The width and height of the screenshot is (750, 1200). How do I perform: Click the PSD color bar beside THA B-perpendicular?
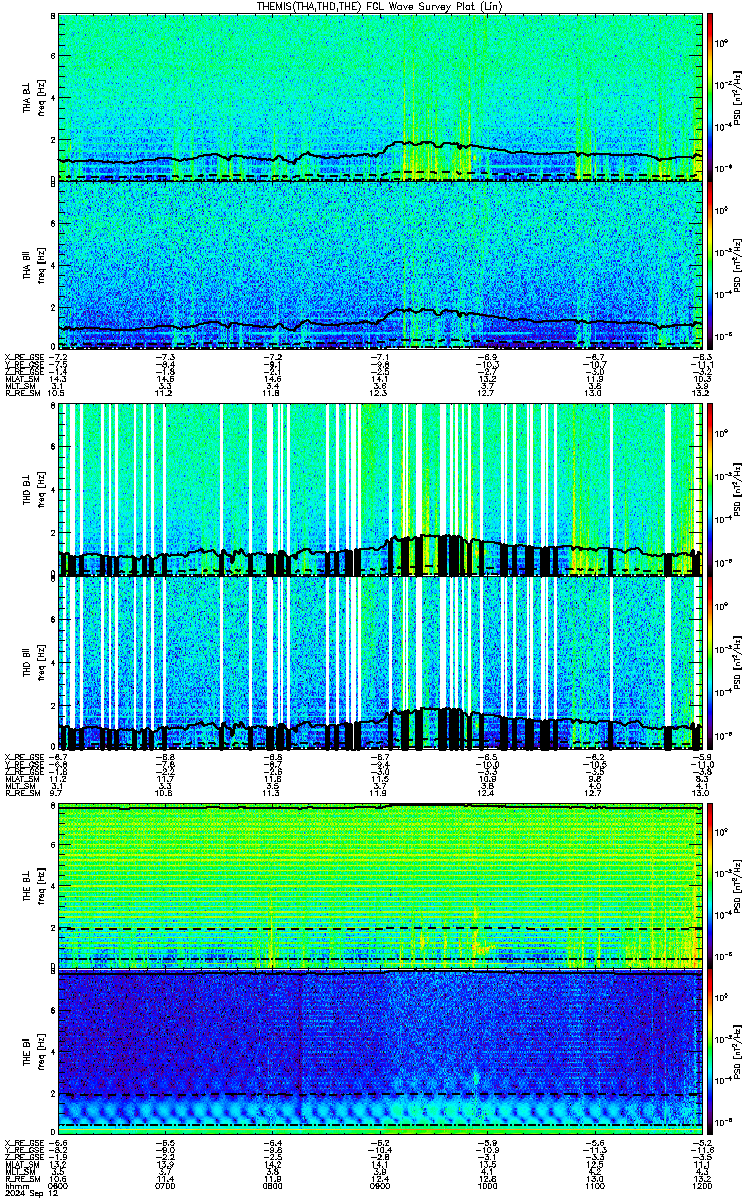pyautogui.click(x=710, y=97)
